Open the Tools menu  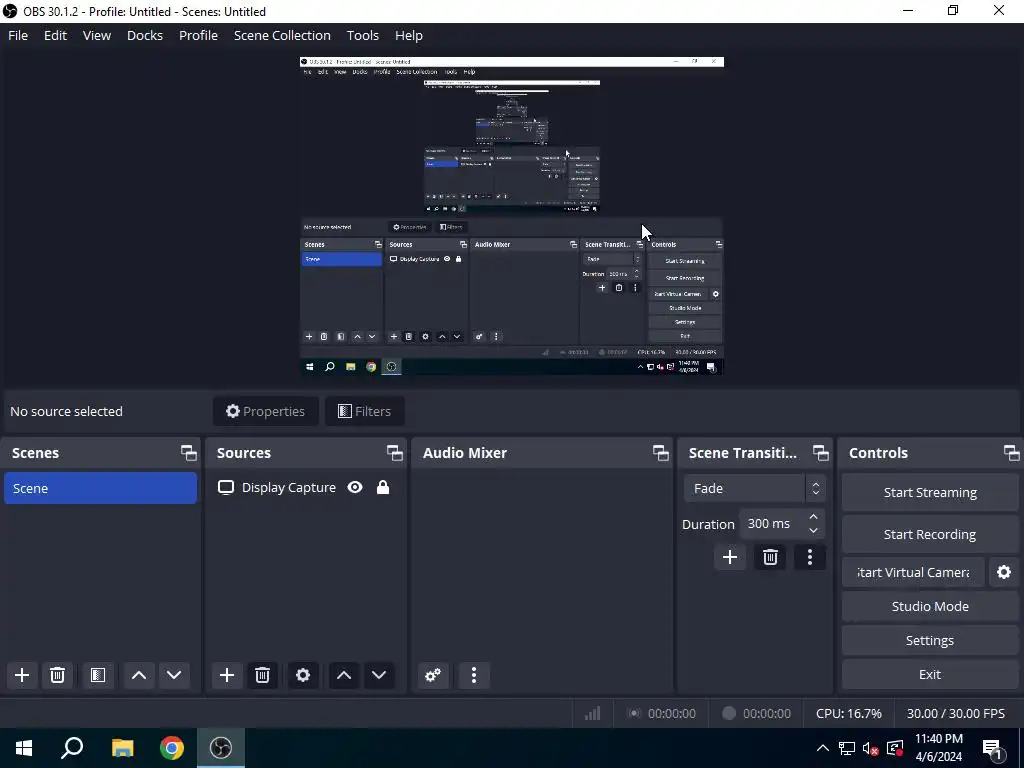coord(362,35)
